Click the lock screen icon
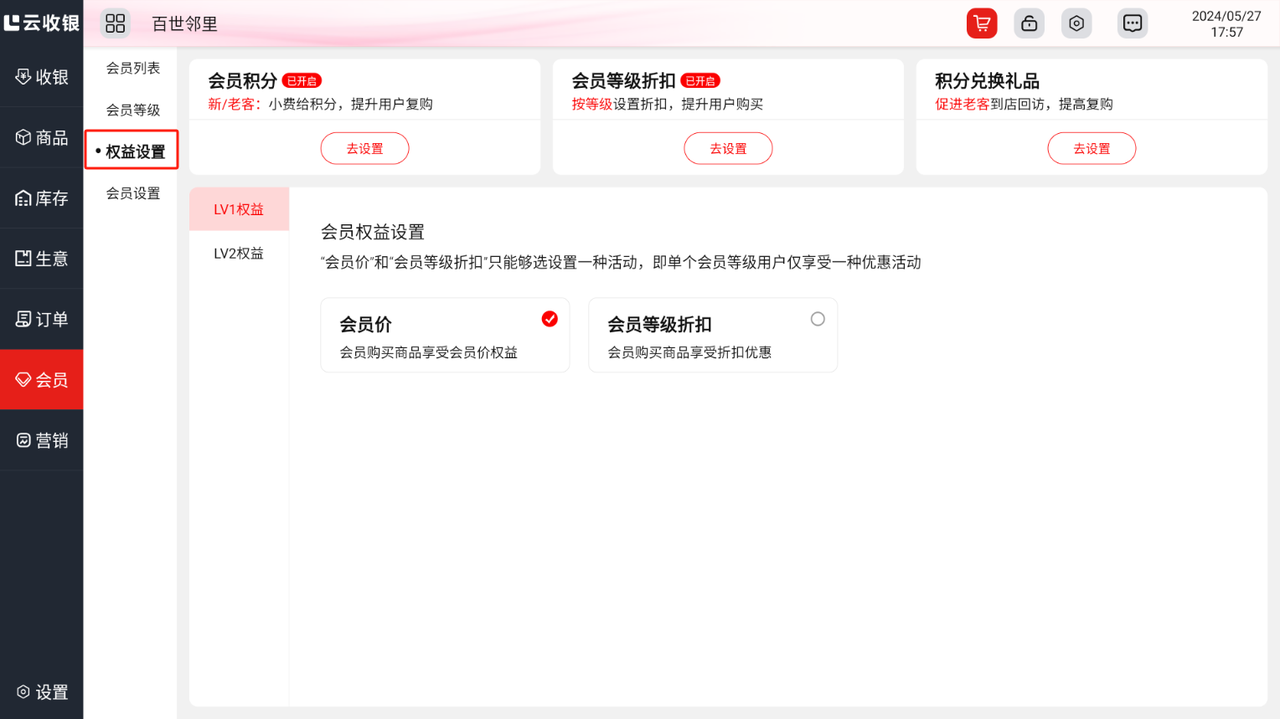 (x=1029, y=23)
